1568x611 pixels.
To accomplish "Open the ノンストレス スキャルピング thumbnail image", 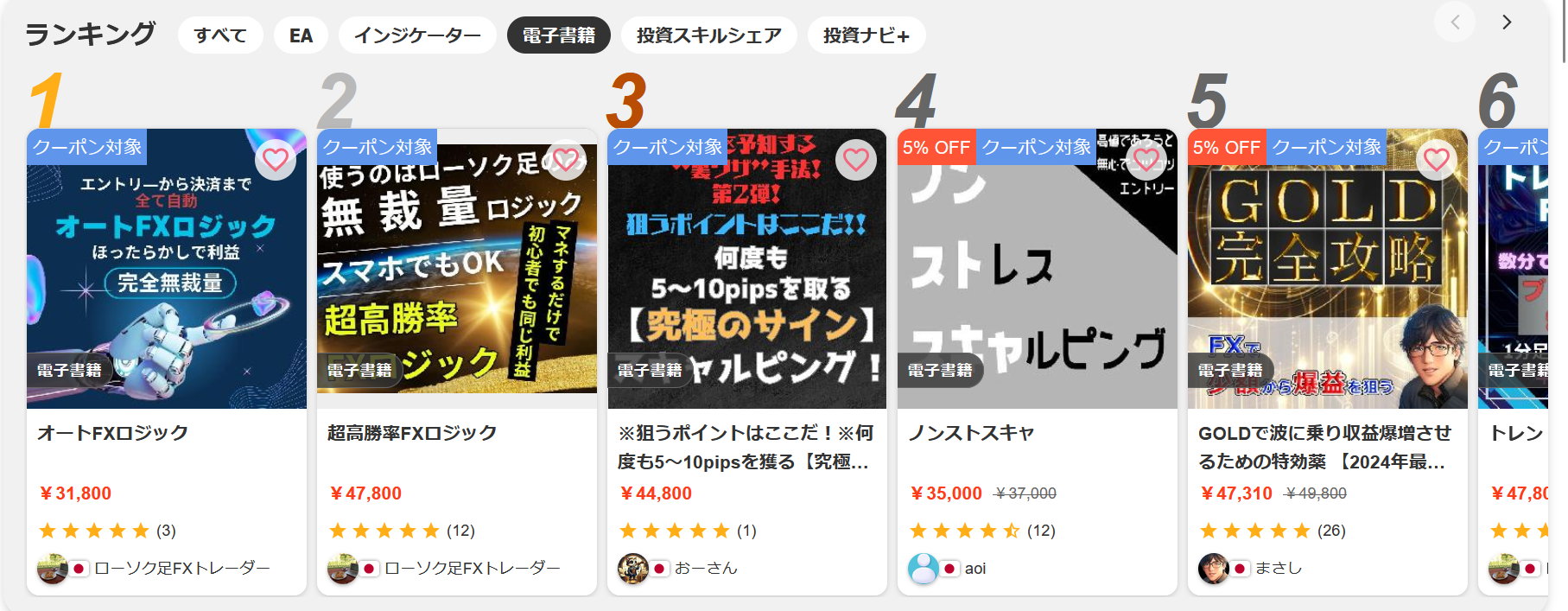I will [1038, 269].
